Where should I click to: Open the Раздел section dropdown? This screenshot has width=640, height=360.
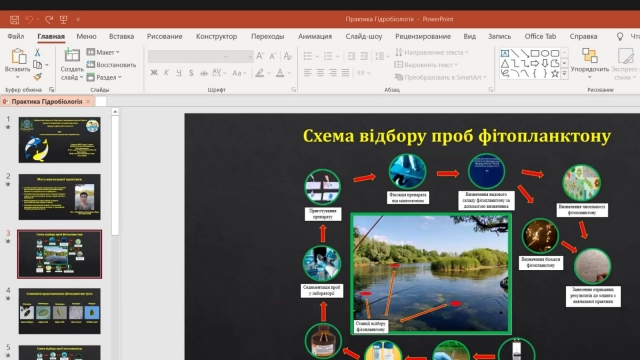(104, 77)
